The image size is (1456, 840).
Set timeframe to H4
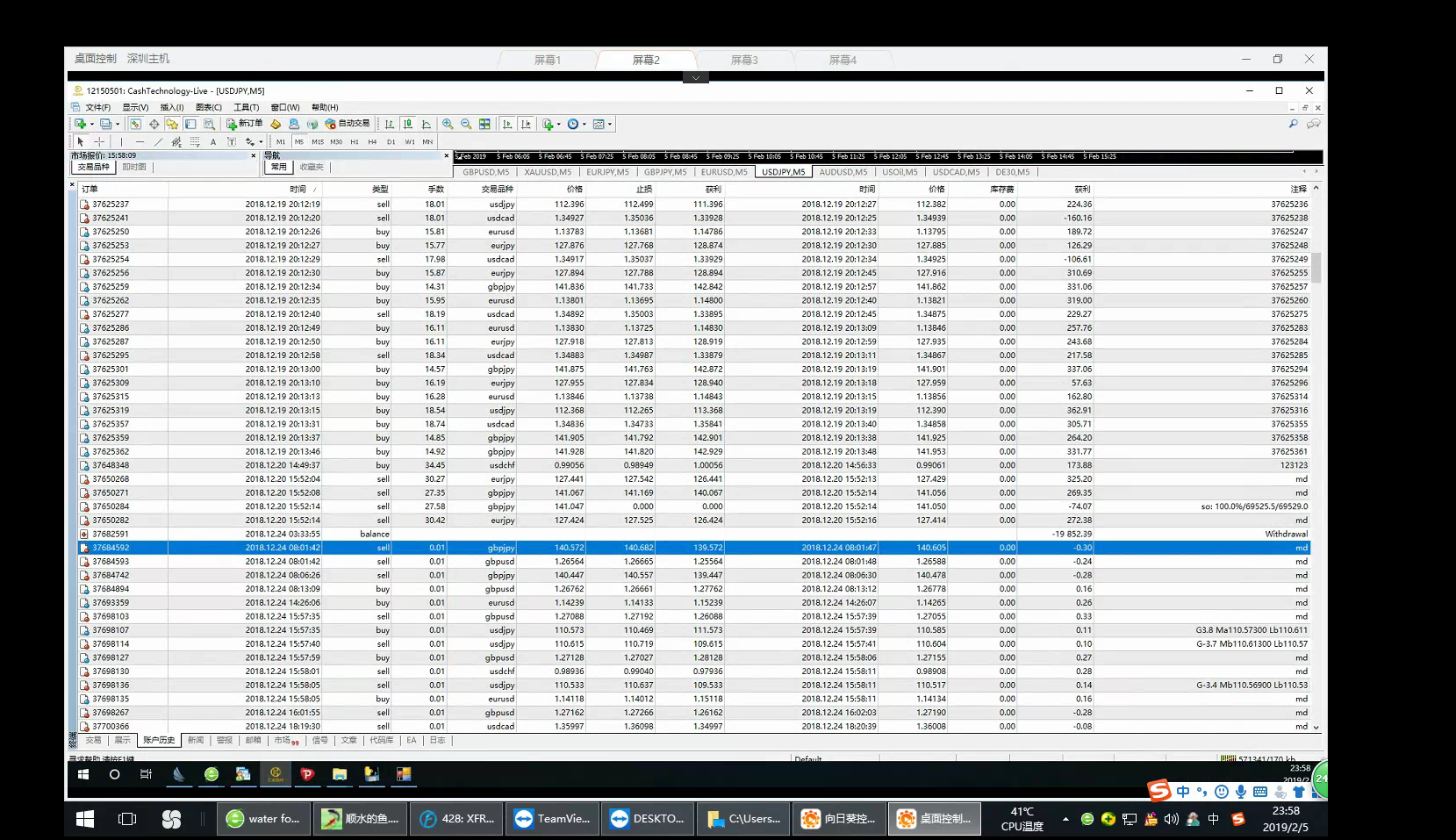[372, 141]
